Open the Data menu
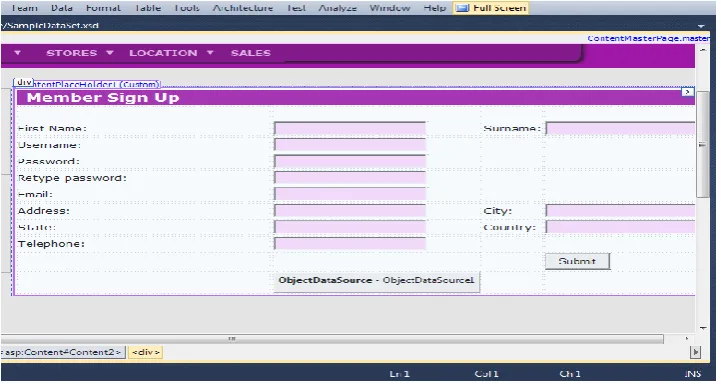Image resolution: width=721 pixels, height=384 pixels. tap(62, 8)
